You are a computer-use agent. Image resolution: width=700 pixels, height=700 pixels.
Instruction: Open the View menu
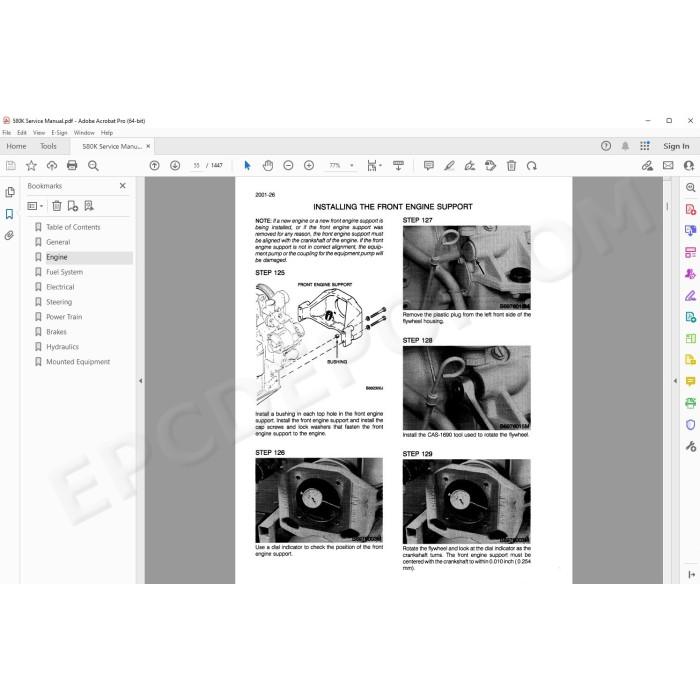(x=39, y=133)
